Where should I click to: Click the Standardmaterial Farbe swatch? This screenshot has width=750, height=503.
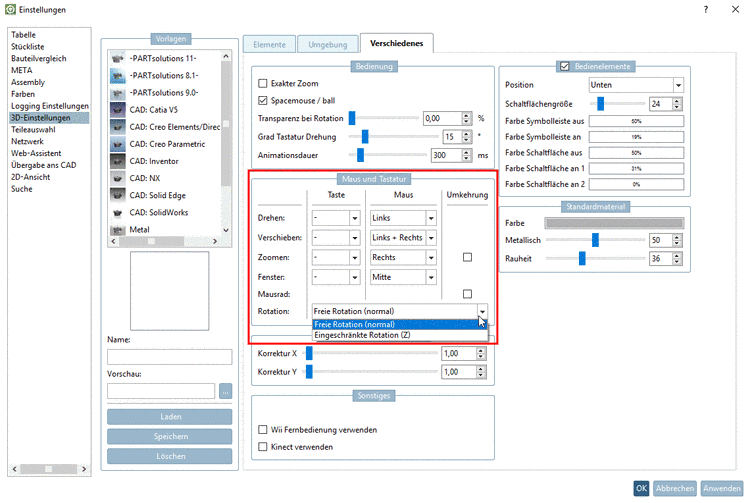[x=614, y=223]
